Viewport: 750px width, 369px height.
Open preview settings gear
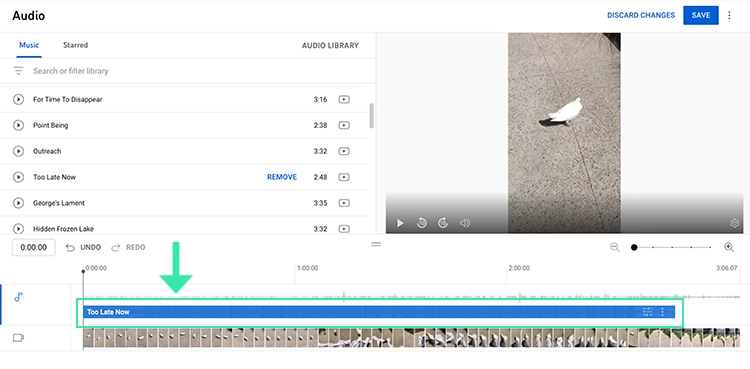[x=735, y=223]
